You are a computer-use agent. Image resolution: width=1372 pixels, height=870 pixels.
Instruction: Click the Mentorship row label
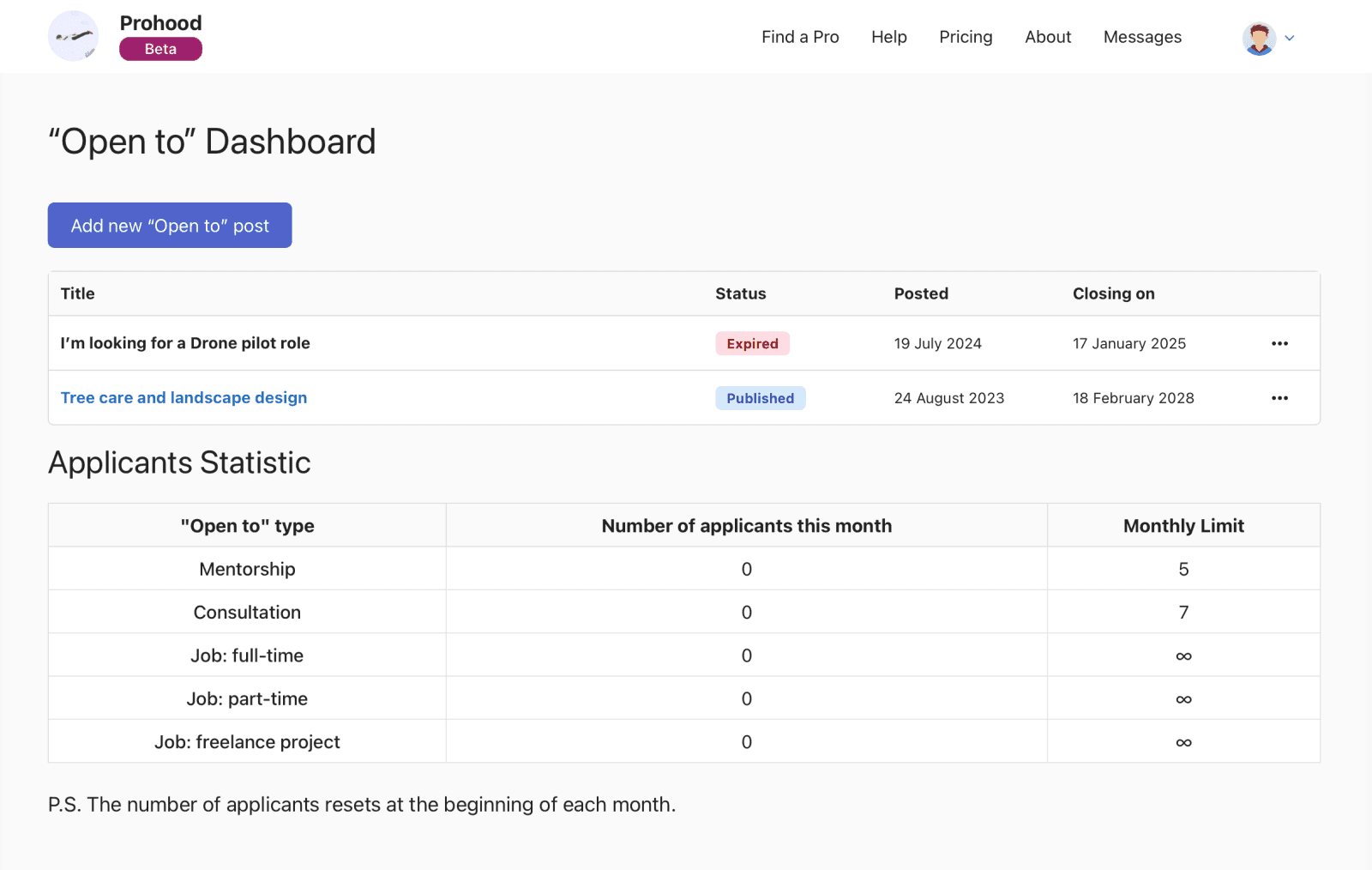click(x=247, y=569)
